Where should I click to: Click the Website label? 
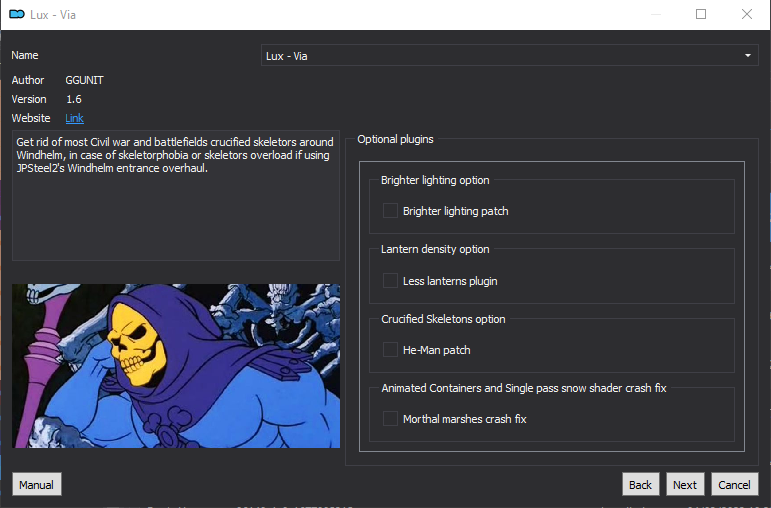(x=31, y=118)
